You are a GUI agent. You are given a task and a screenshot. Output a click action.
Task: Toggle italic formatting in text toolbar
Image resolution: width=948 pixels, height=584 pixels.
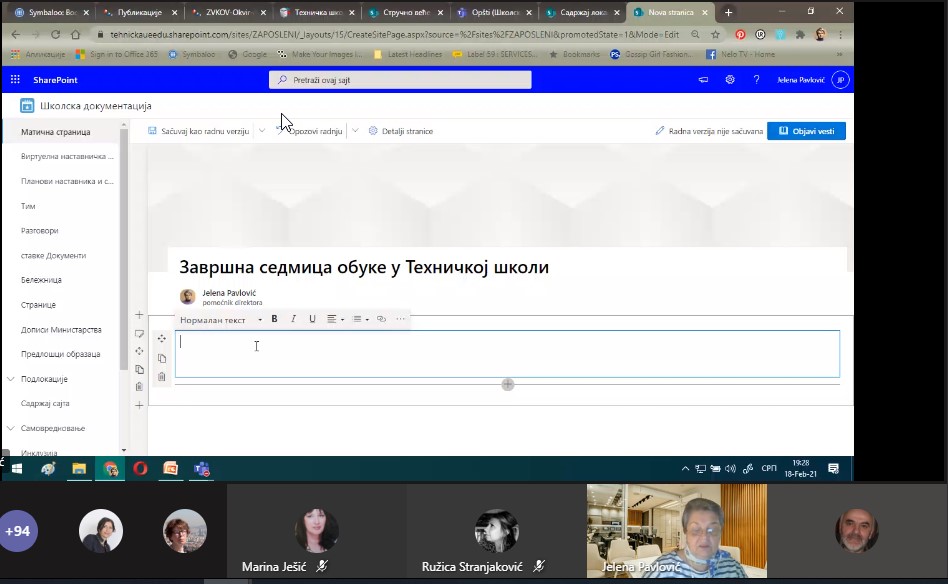click(293, 319)
